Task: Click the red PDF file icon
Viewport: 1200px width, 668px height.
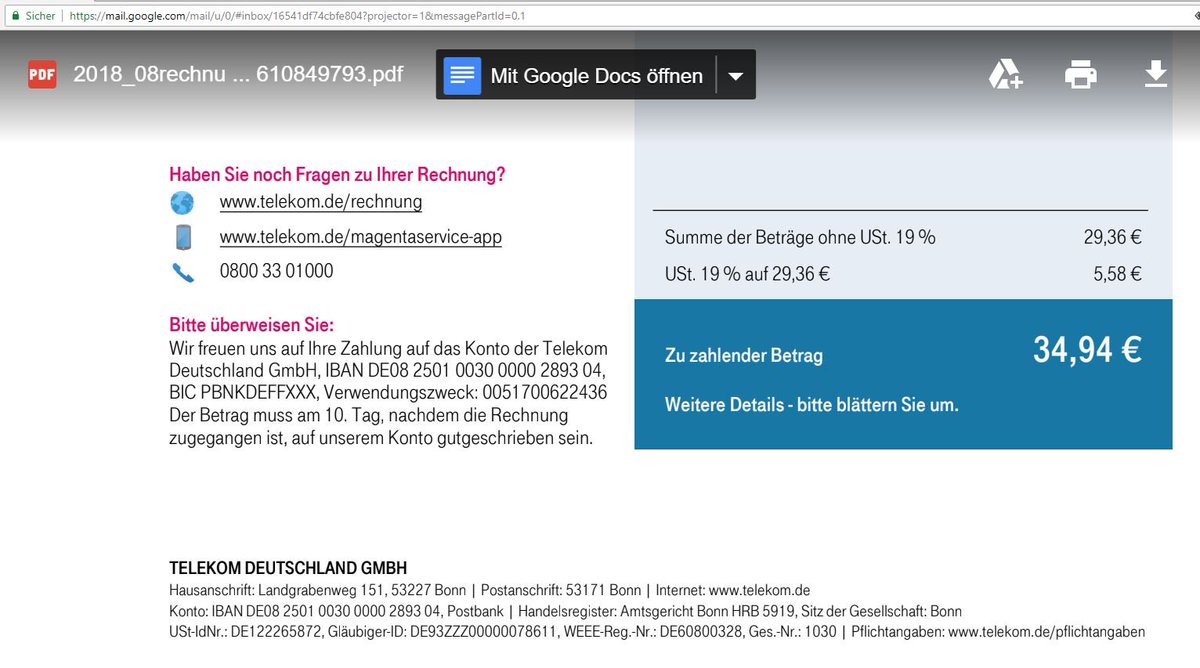Action: (x=42, y=75)
